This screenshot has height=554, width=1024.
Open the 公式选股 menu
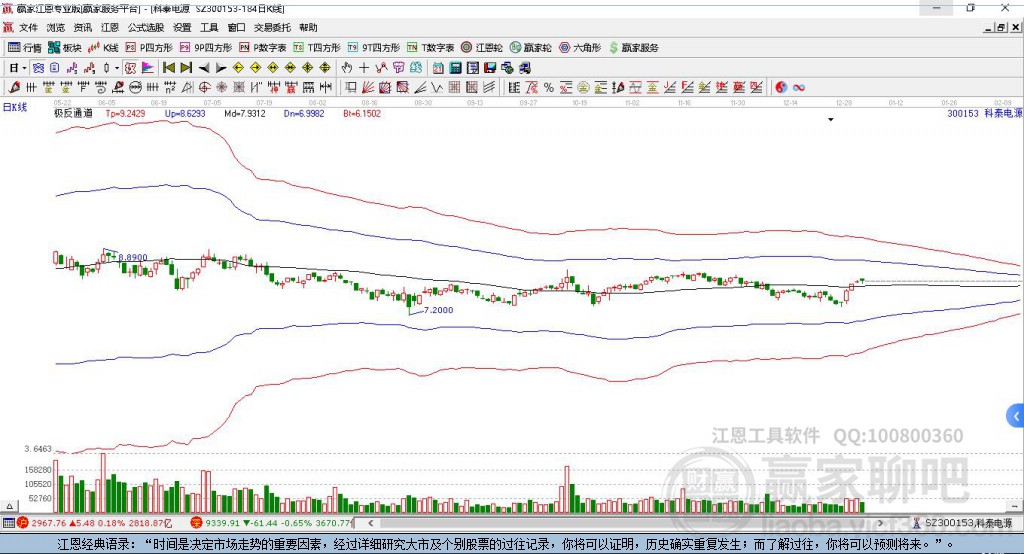click(x=146, y=27)
